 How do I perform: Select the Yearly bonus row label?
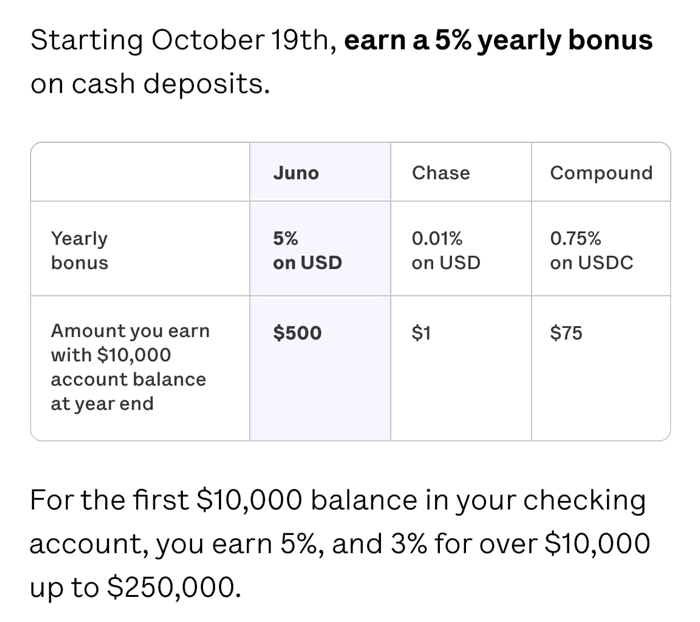pyautogui.click(x=79, y=250)
